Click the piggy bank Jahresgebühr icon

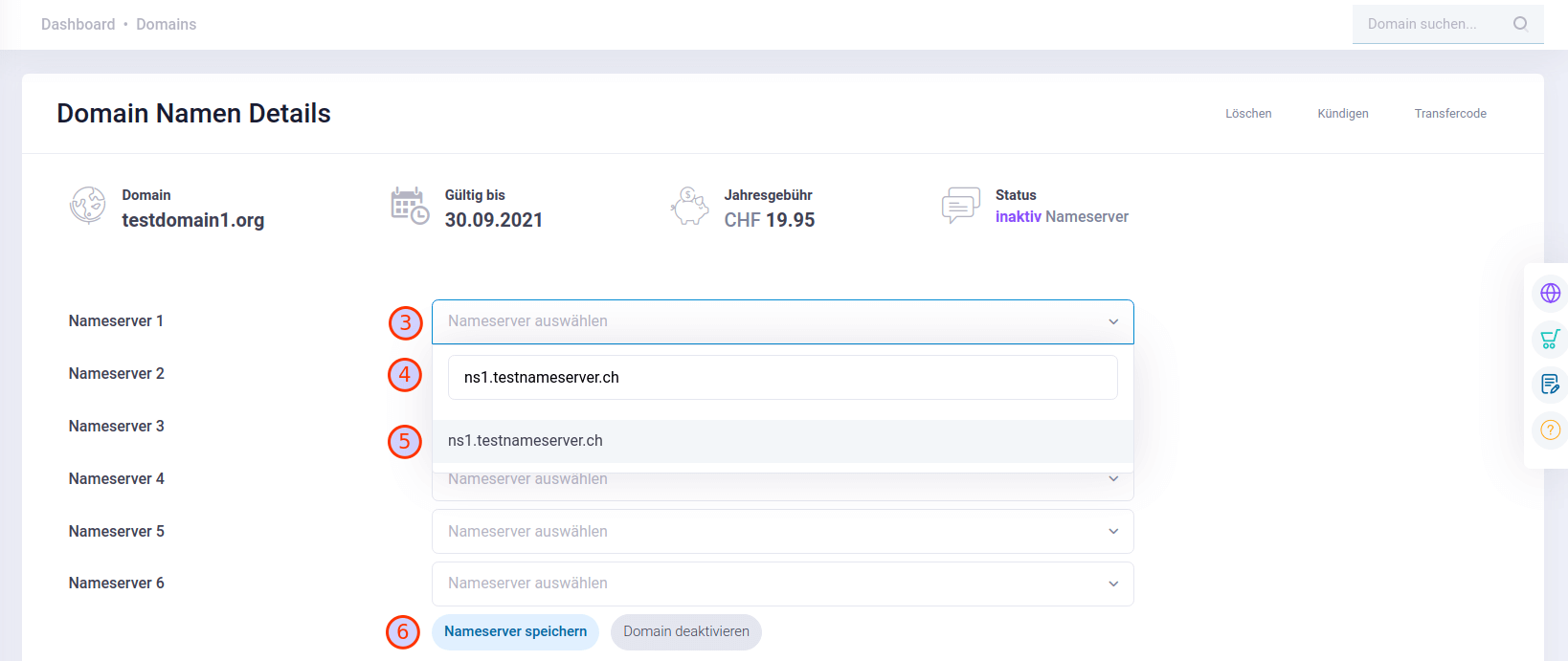point(689,207)
